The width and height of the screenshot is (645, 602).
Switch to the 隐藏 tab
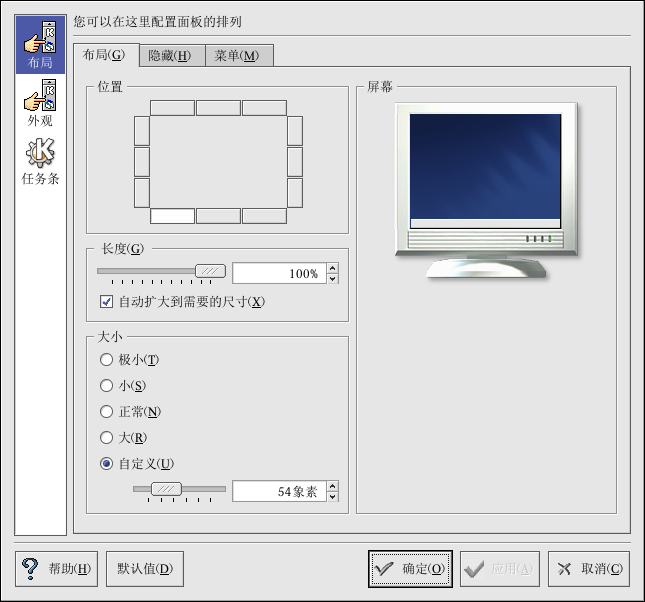pyautogui.click(x=169, y=56)
